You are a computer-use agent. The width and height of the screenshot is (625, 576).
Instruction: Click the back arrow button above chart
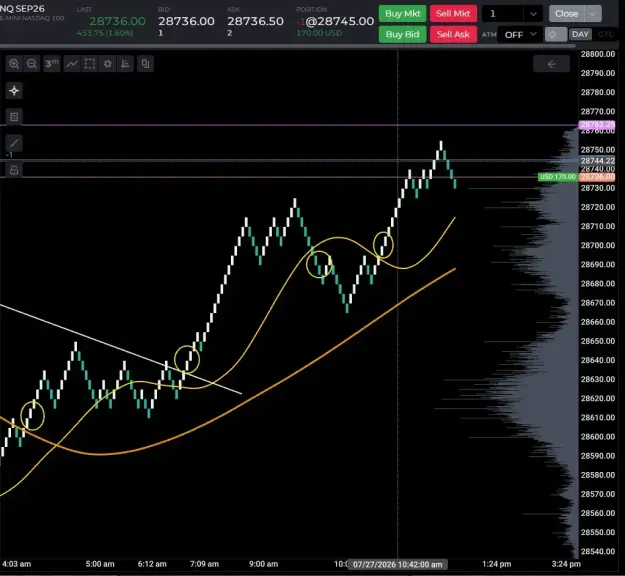pyautogui.click(x=551, y=64)
